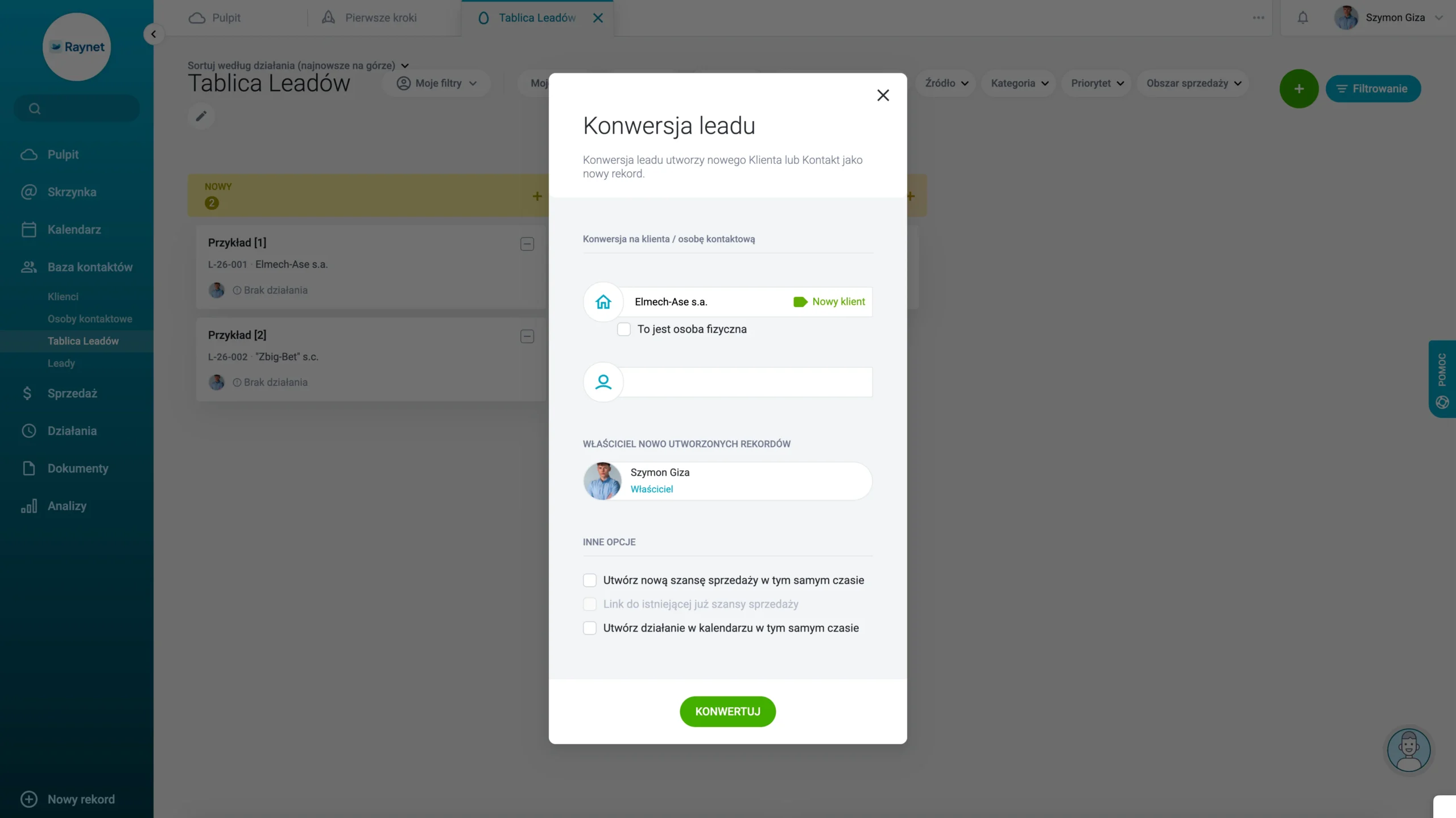Viewport: 1456px width, 818px height.
Task: Switch to the Pierwsze kroki tab
Action: coord(369,18)
